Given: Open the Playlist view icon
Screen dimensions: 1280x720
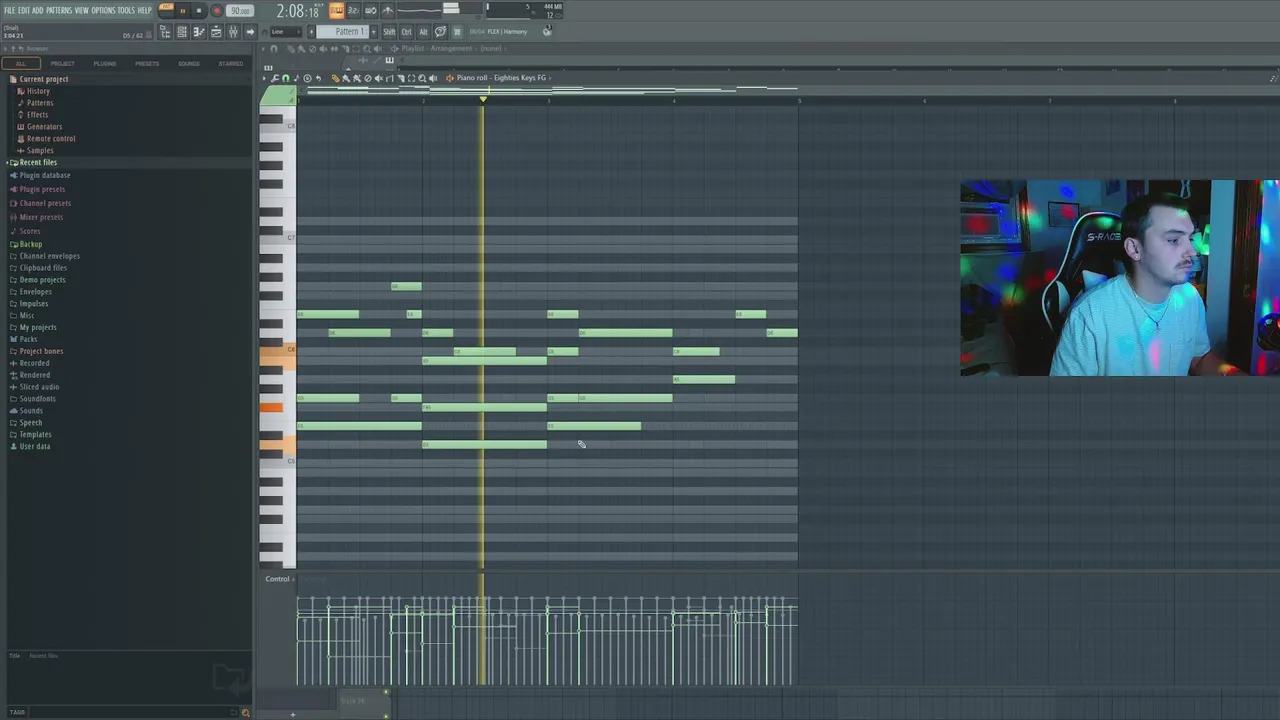Looking at the screenshot, I should (x=216, y=32).
